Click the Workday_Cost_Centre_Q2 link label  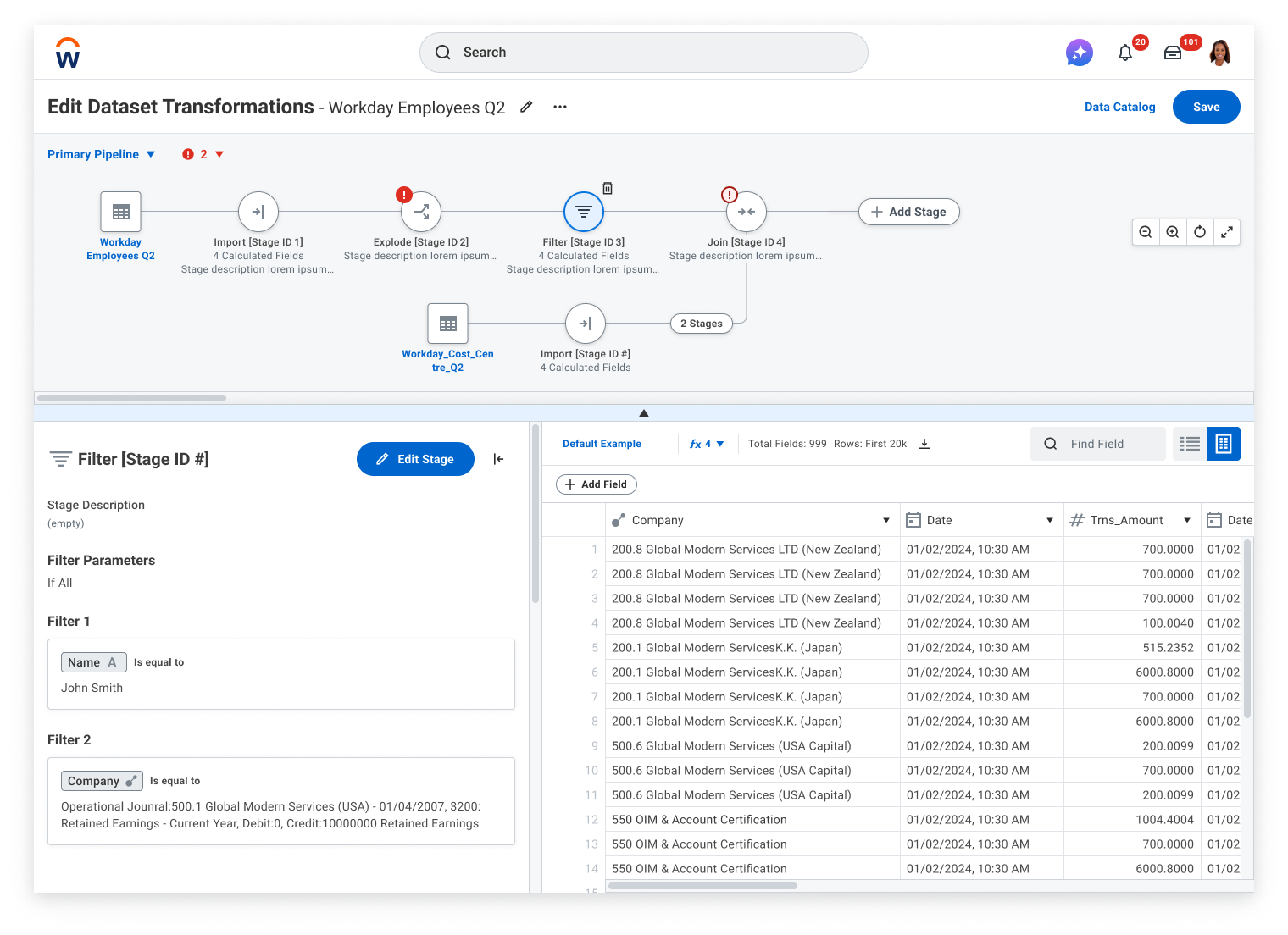click(447, 361)
